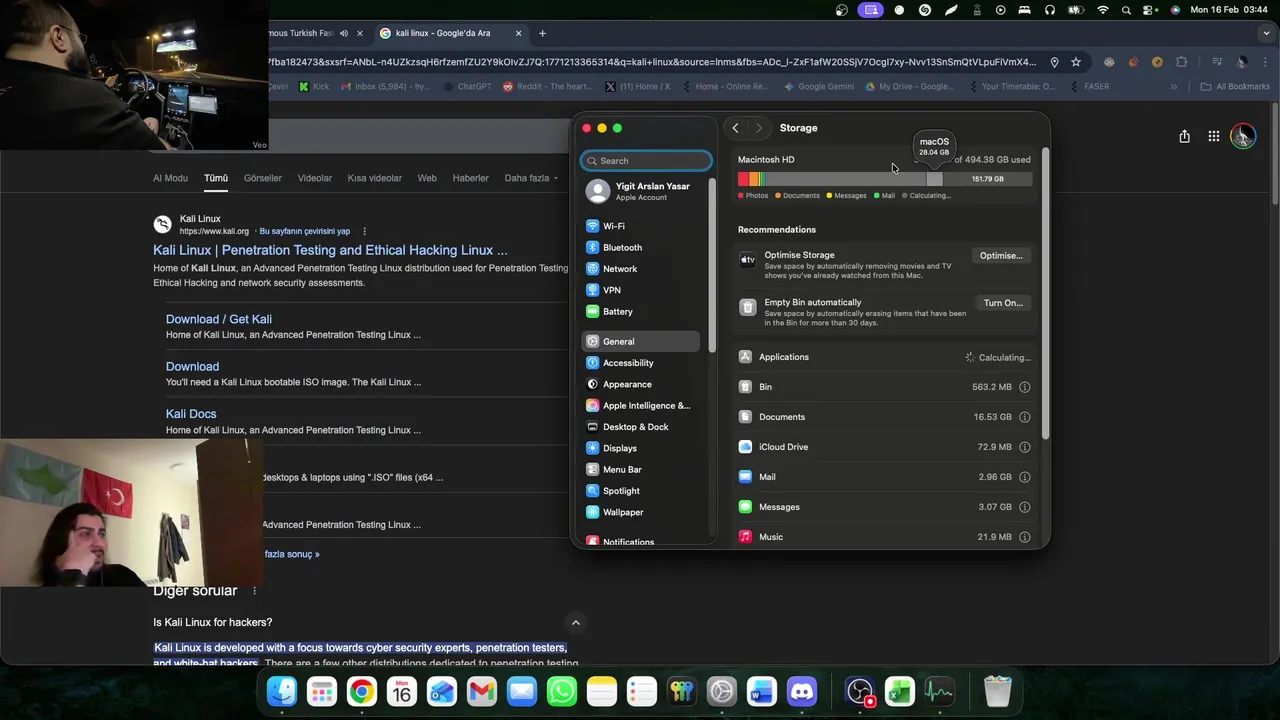The image size is (1280, 720).
Task: Switch to Haberler search tab
Action: (470, 178)
